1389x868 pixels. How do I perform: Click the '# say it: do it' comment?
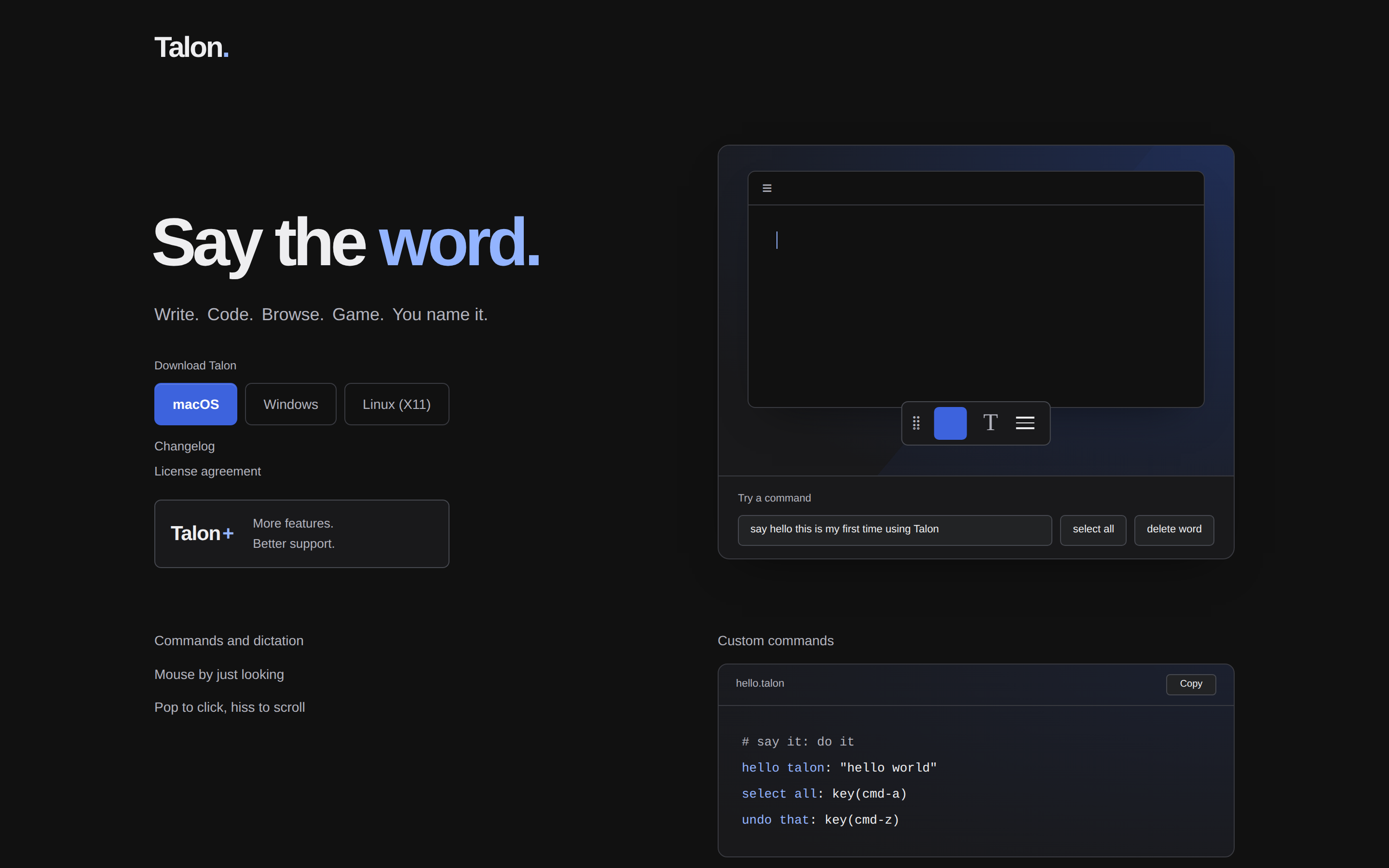(x=798, y=742)
